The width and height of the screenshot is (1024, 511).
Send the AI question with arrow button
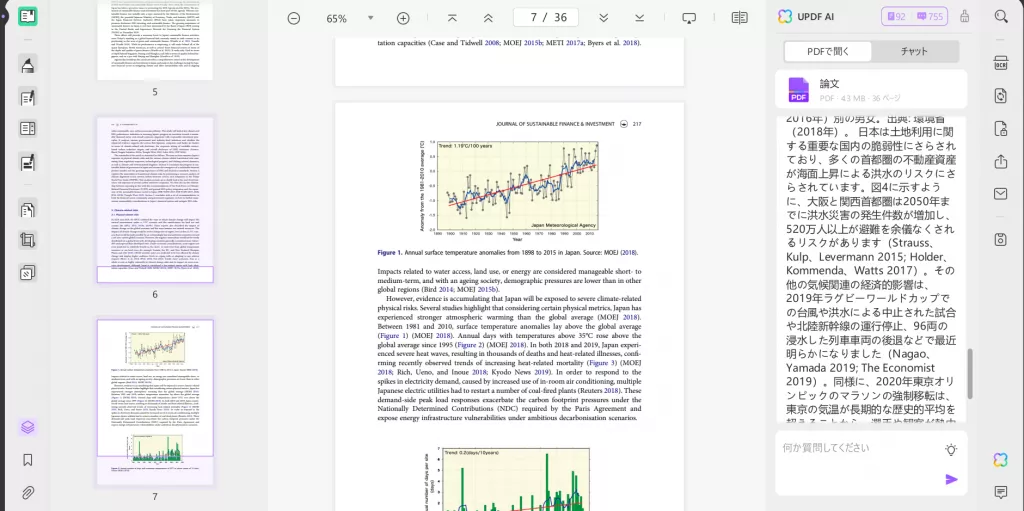pos(952,480)
